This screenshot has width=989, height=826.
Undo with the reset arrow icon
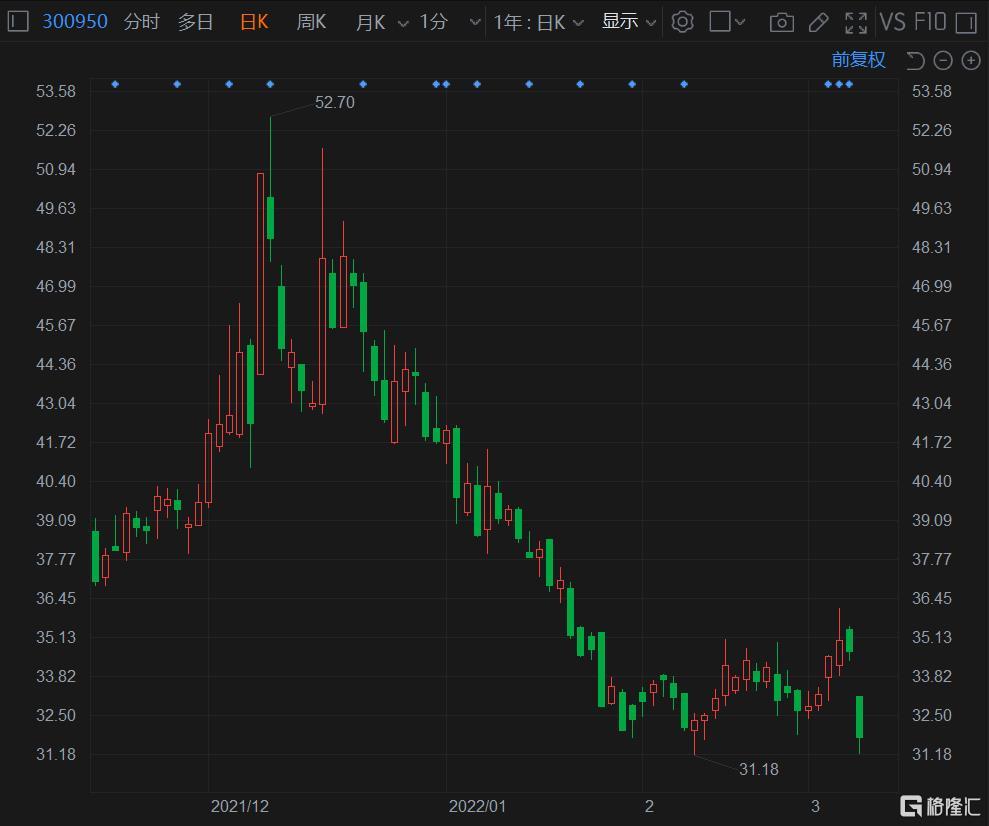(x=915, y=61)
